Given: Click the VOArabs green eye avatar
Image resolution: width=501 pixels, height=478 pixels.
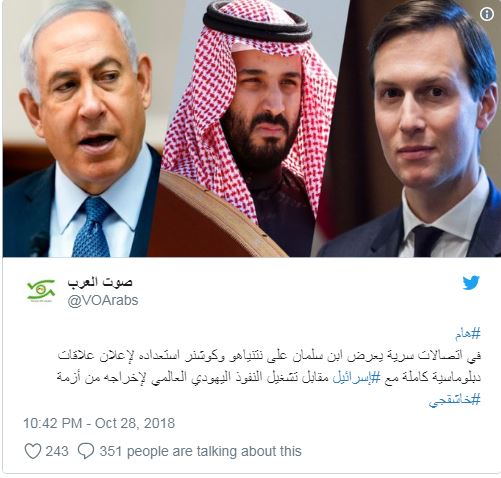Looking at the screenshot, I should 41,290.
